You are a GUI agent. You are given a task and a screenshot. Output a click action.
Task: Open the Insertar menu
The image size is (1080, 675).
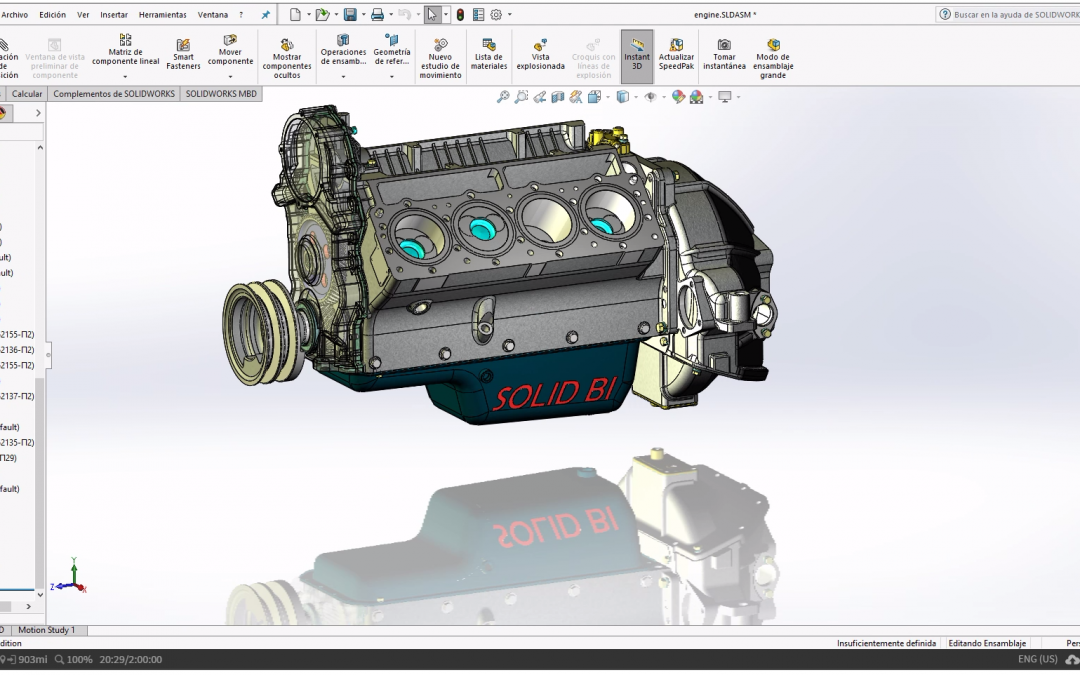114,14
